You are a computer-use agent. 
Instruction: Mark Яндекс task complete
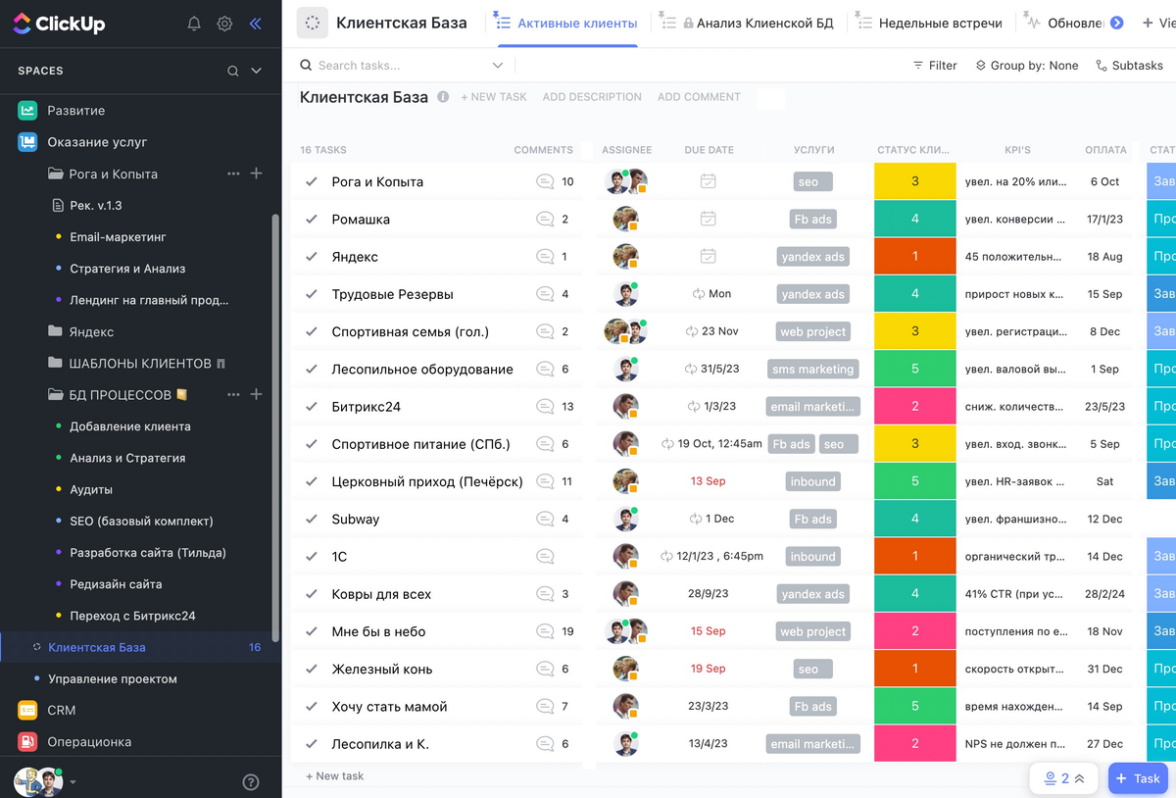click(x=311, y=256)
